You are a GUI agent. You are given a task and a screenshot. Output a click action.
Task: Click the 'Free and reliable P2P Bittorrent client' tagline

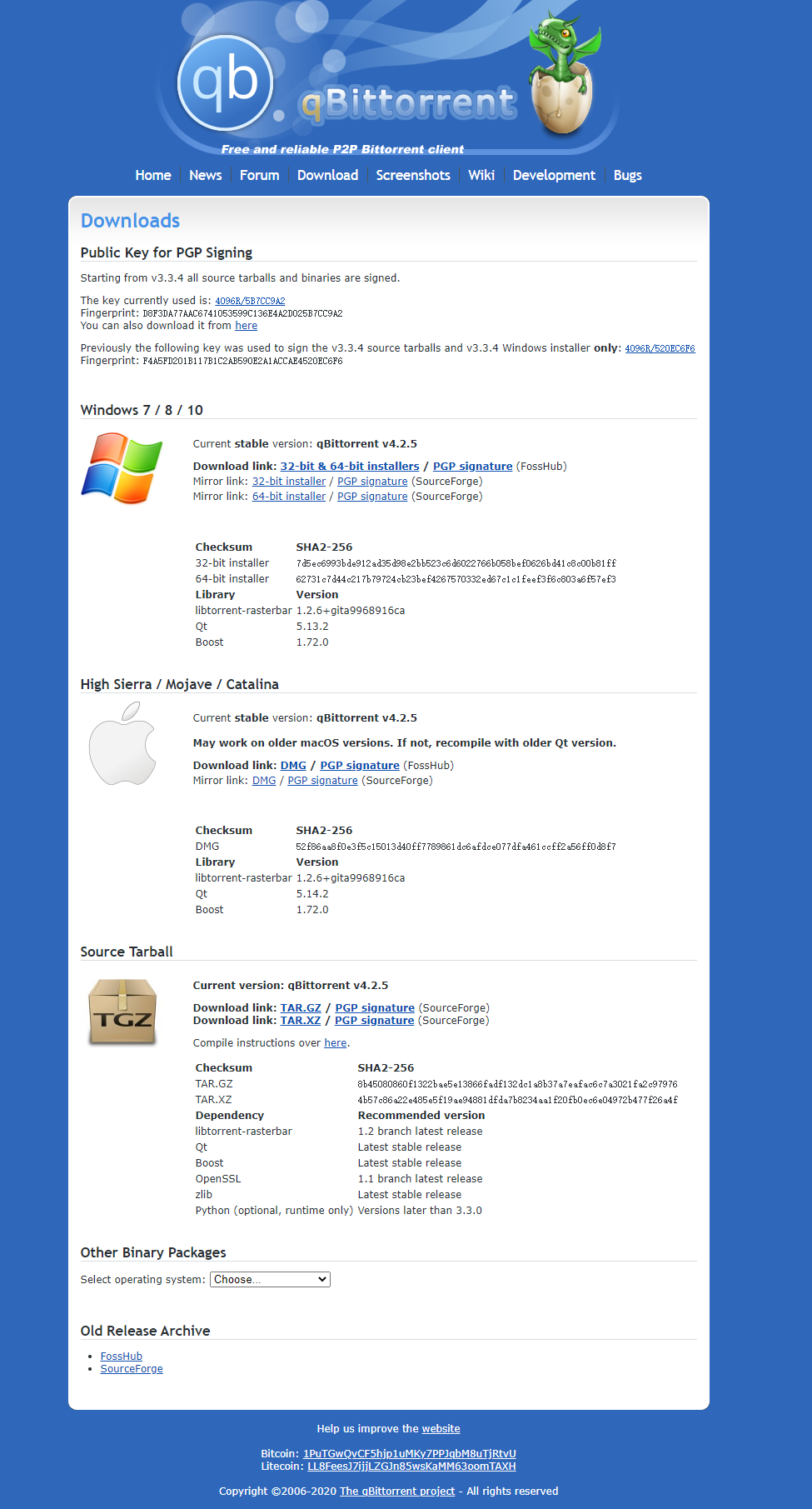click(x=342, y=149)
